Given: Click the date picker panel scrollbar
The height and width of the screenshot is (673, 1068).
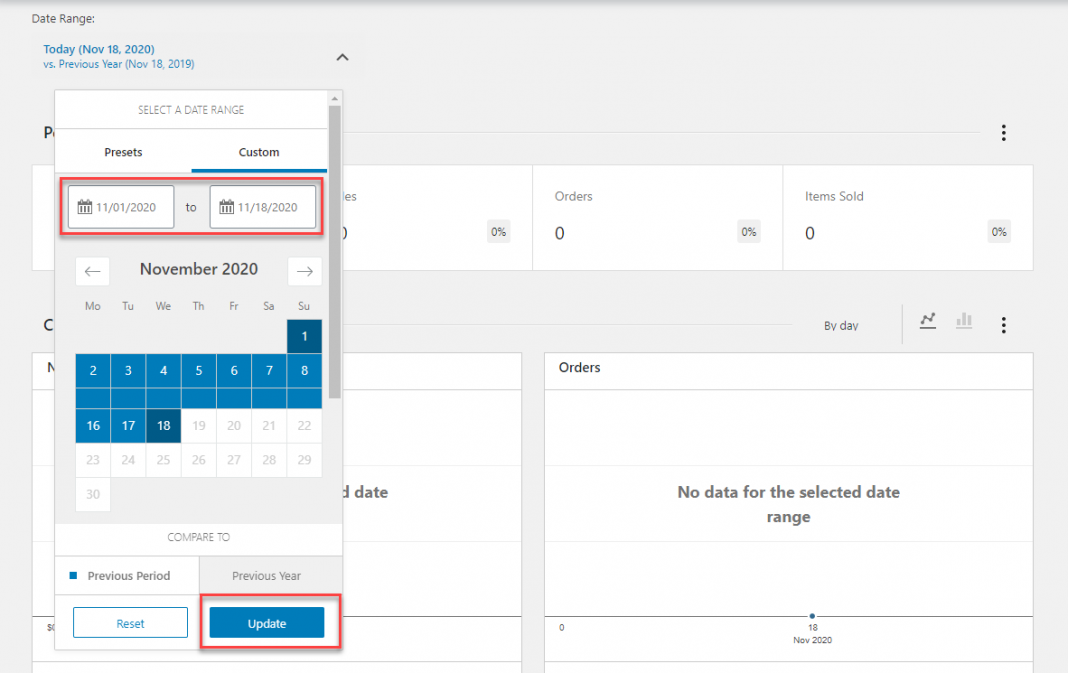Looking at the screenshot, I should click(x=336, y=250).
